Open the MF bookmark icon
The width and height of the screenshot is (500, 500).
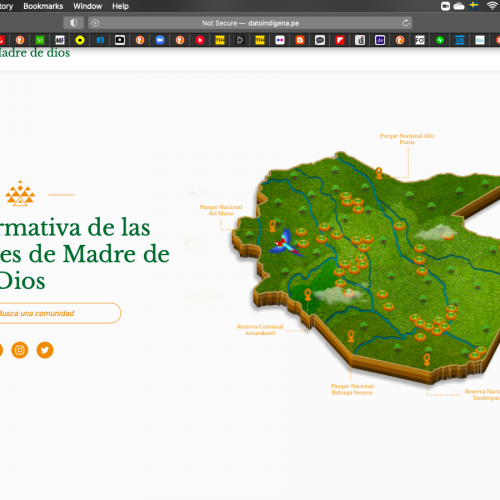[60, 40]
